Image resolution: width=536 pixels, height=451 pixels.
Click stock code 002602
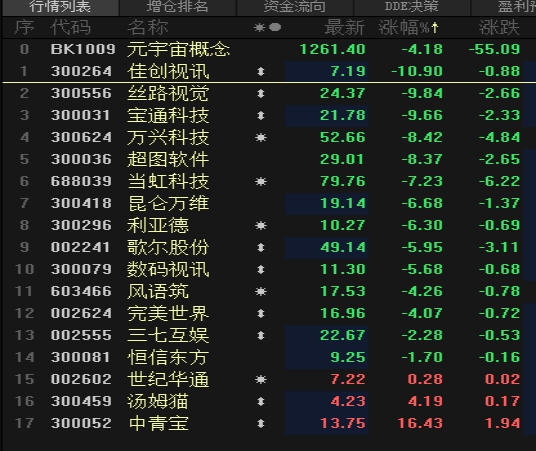point(81,380)
